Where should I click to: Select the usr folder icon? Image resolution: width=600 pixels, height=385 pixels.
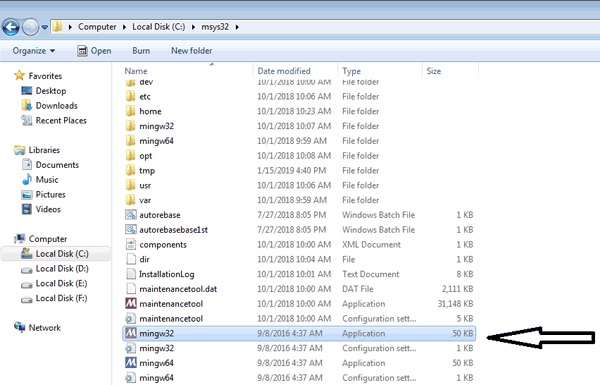click(130, 185)
